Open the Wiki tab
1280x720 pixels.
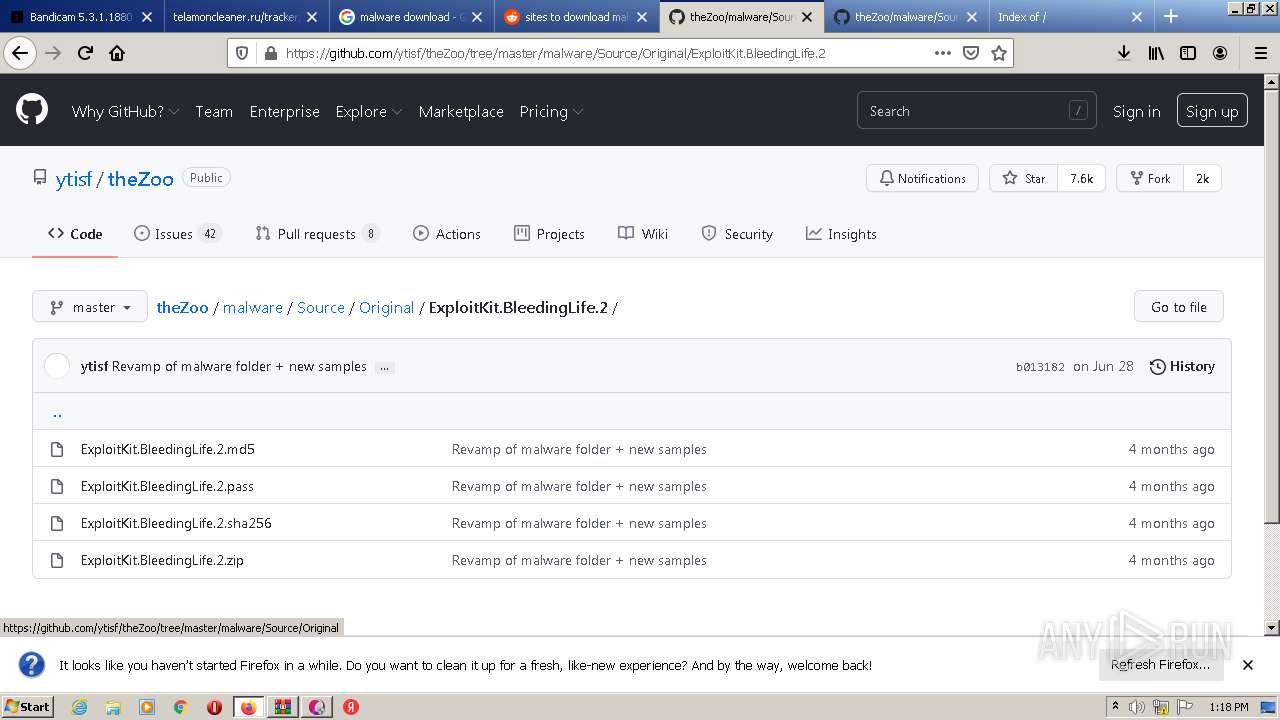(643, 234)
